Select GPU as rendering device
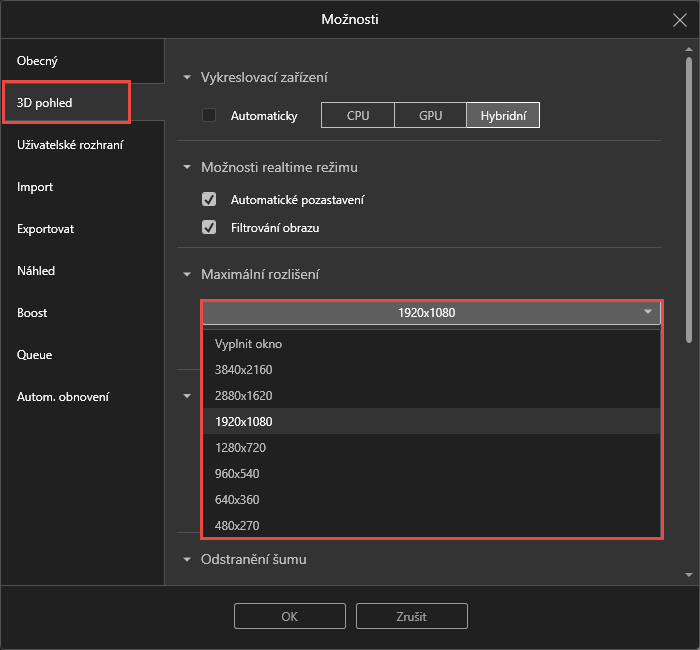 [430, 116]
